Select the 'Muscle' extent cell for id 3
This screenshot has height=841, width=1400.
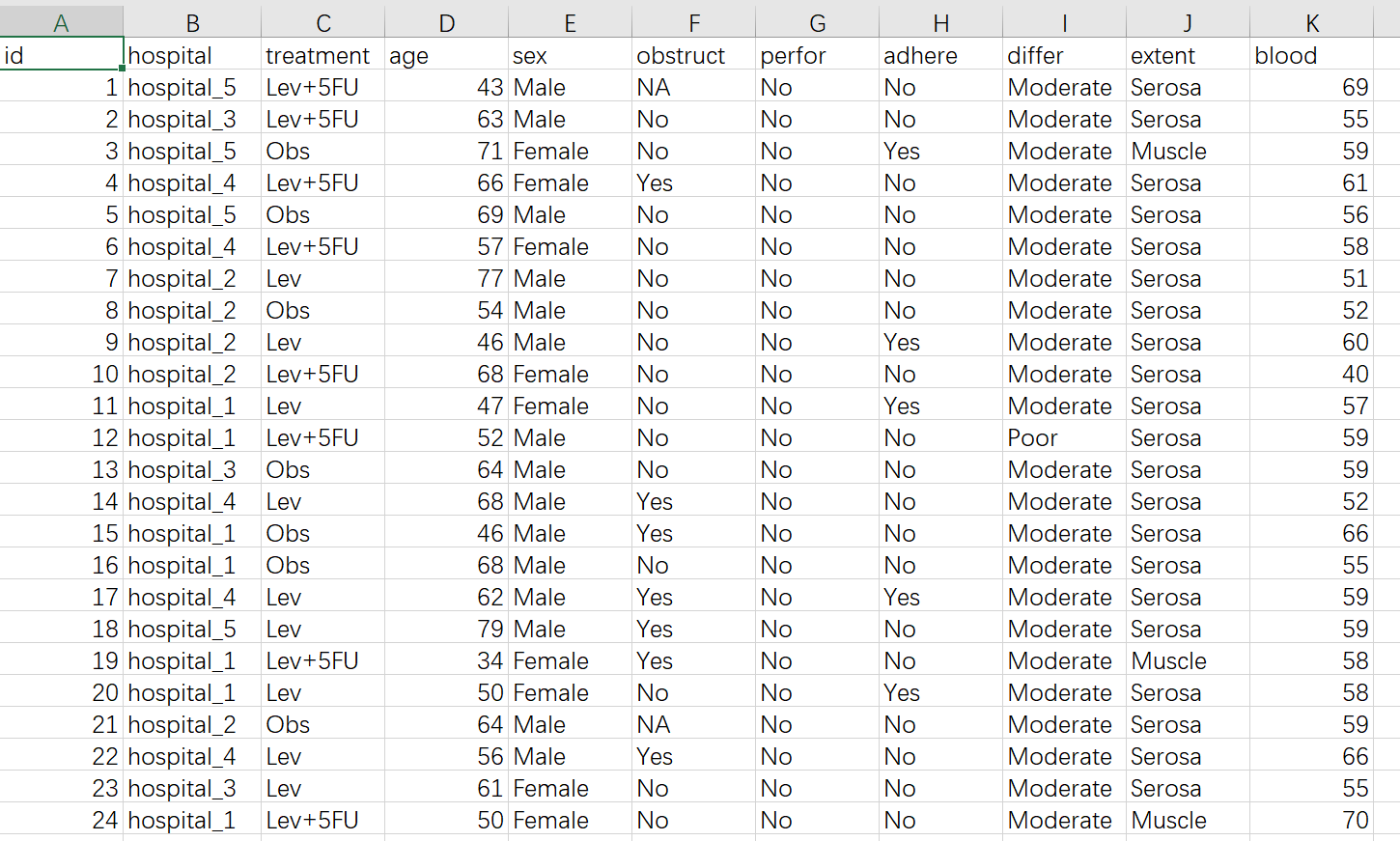tap(1187, 151)
